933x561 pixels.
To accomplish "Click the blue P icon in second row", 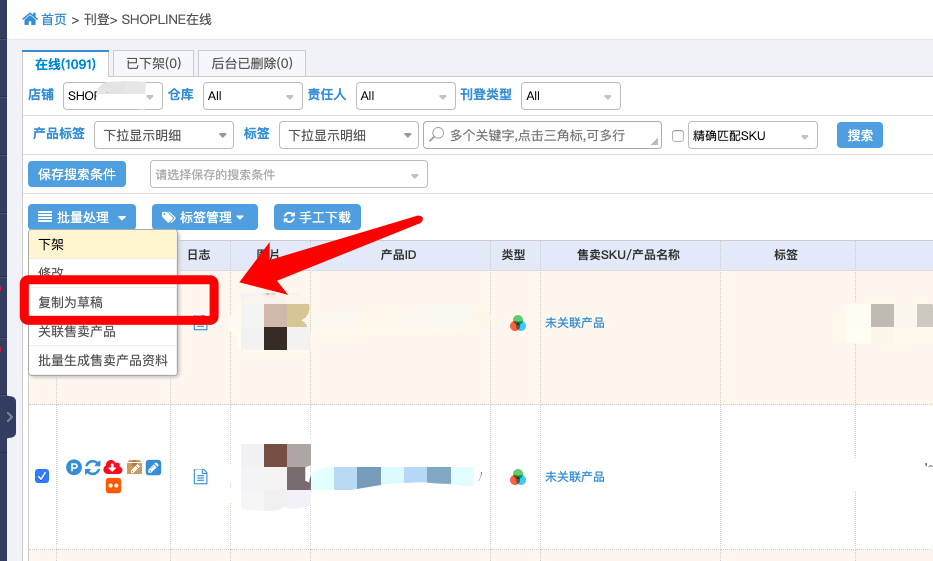I will [x=73, y=468].
